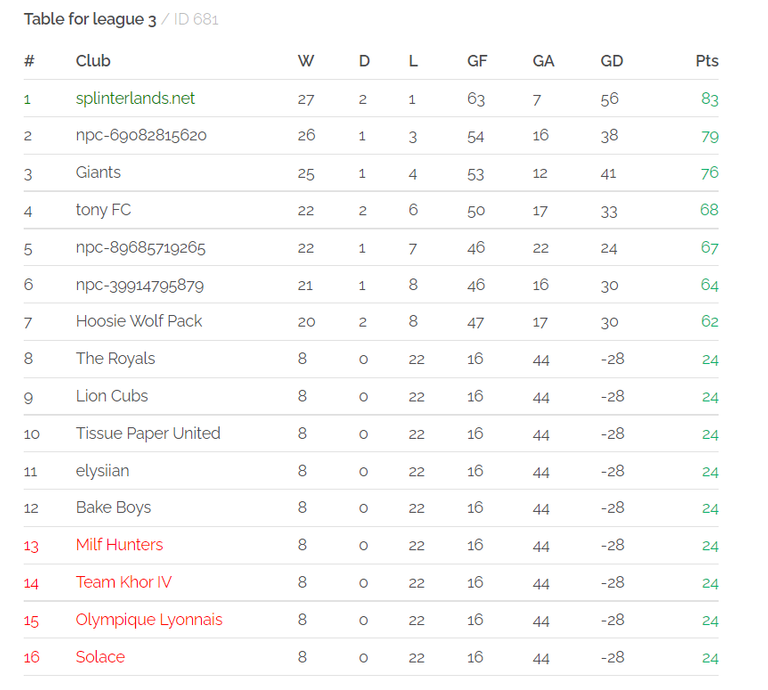Viewport: 768px width, 690px height.
Task: Click the GF column header
Action: pyautogui.click(x=477, y=61)
